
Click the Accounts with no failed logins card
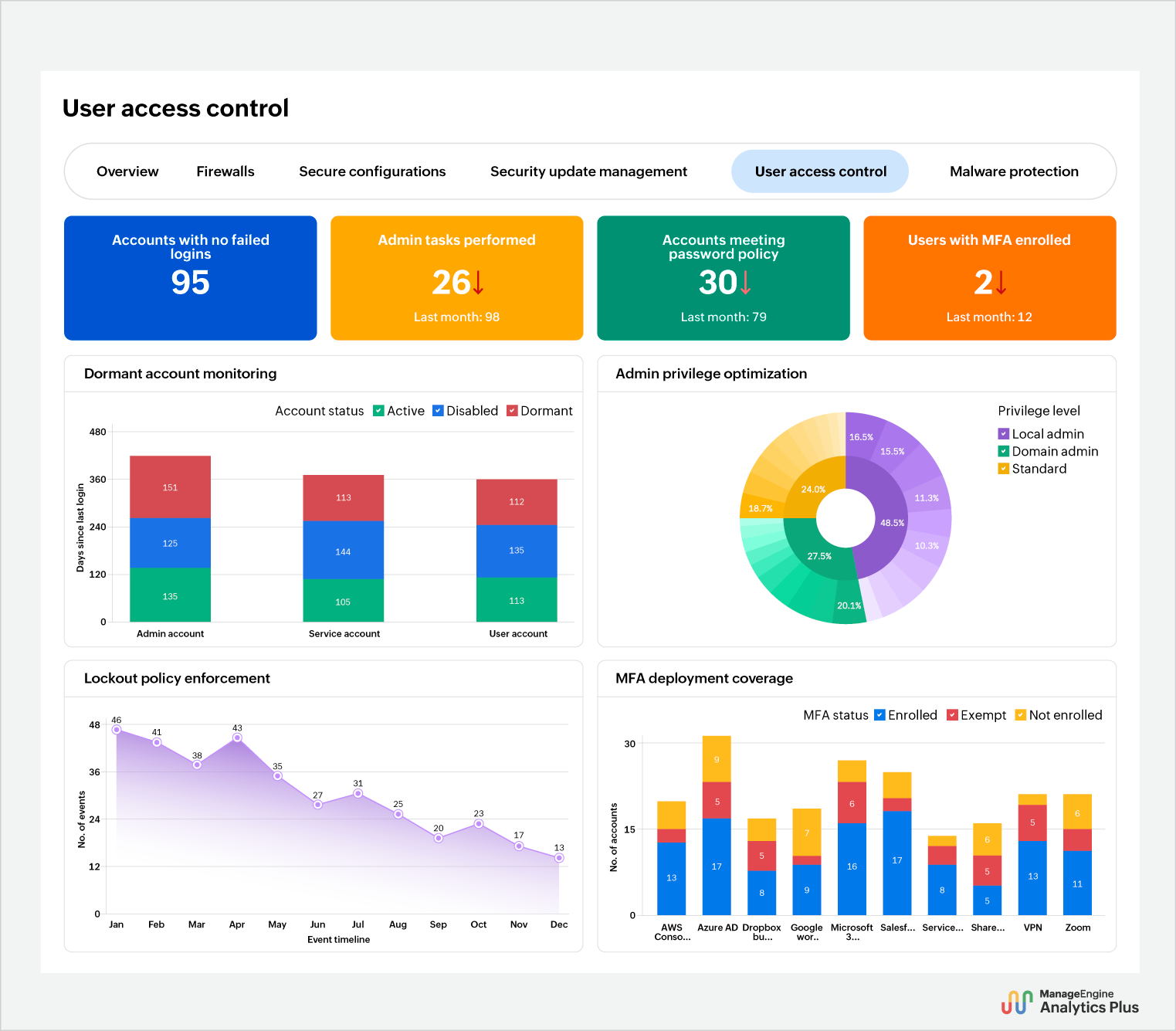[x=191, y=278]
